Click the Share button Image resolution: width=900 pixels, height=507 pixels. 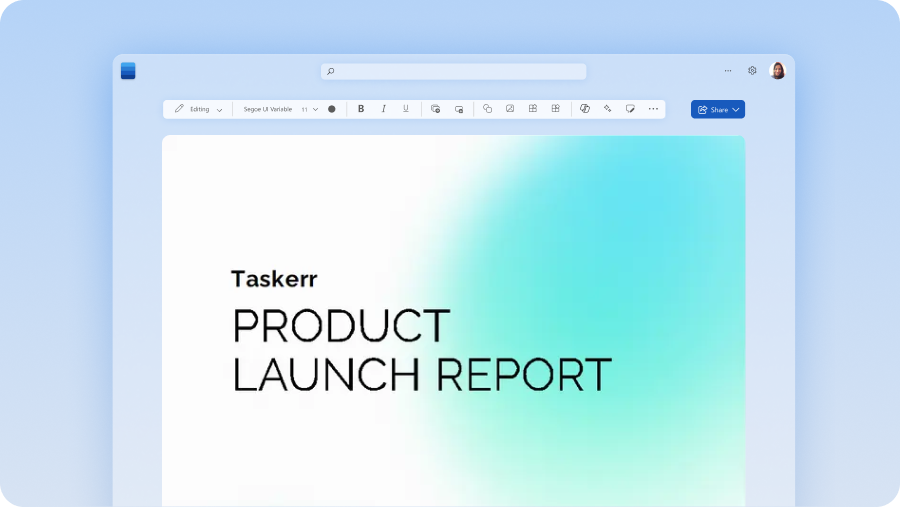tap(717, 109)
